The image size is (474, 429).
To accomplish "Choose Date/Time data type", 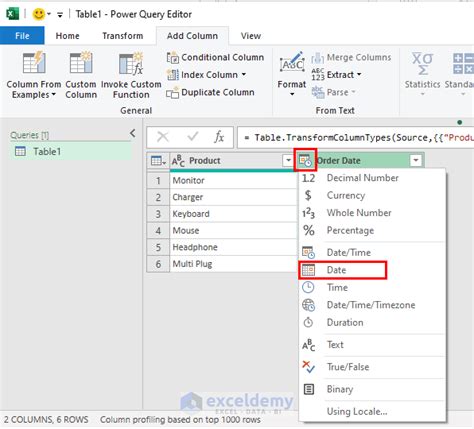I will [x=372, y=252].
